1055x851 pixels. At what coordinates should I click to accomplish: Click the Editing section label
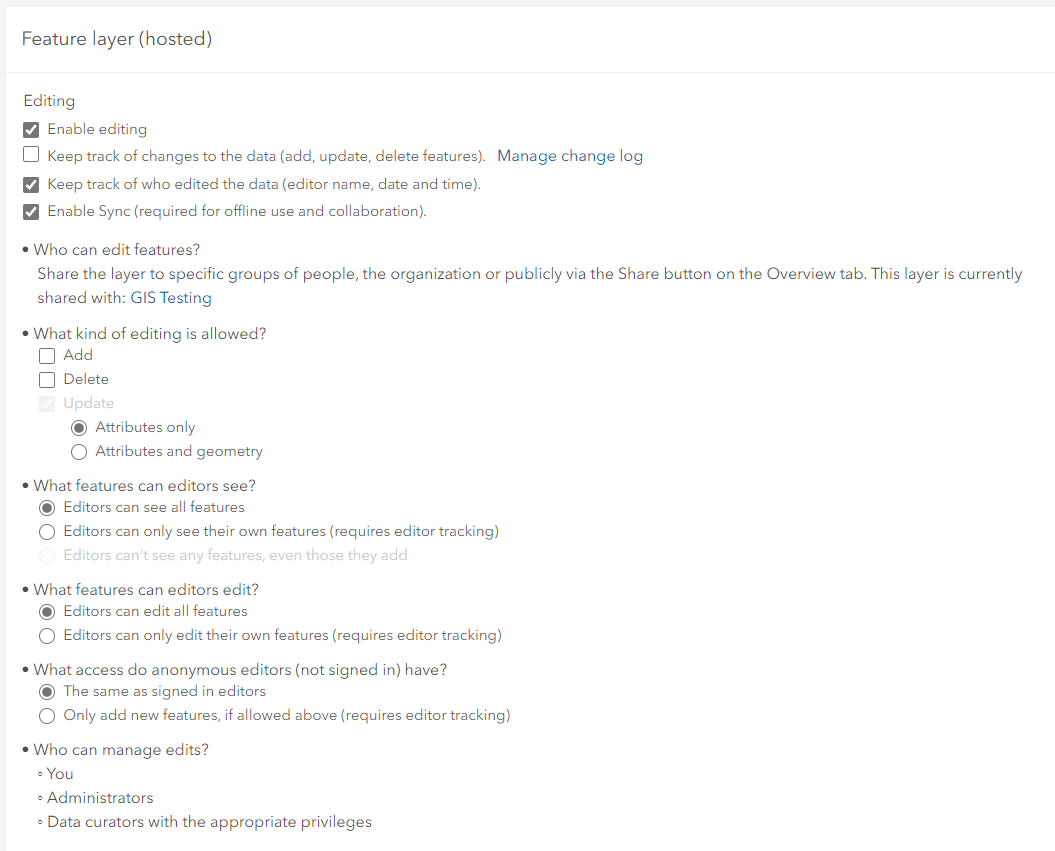[49, 101]
